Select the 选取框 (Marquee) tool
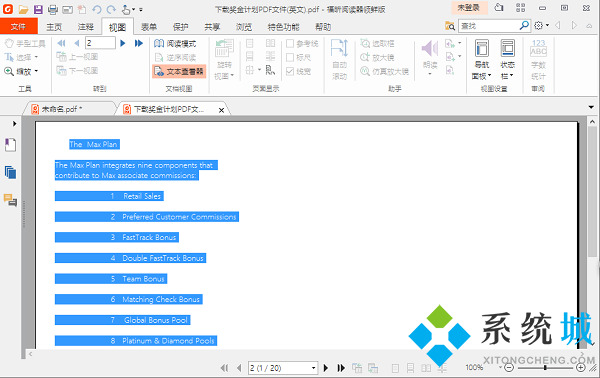The image size is (600, 378). pos(377,44)
